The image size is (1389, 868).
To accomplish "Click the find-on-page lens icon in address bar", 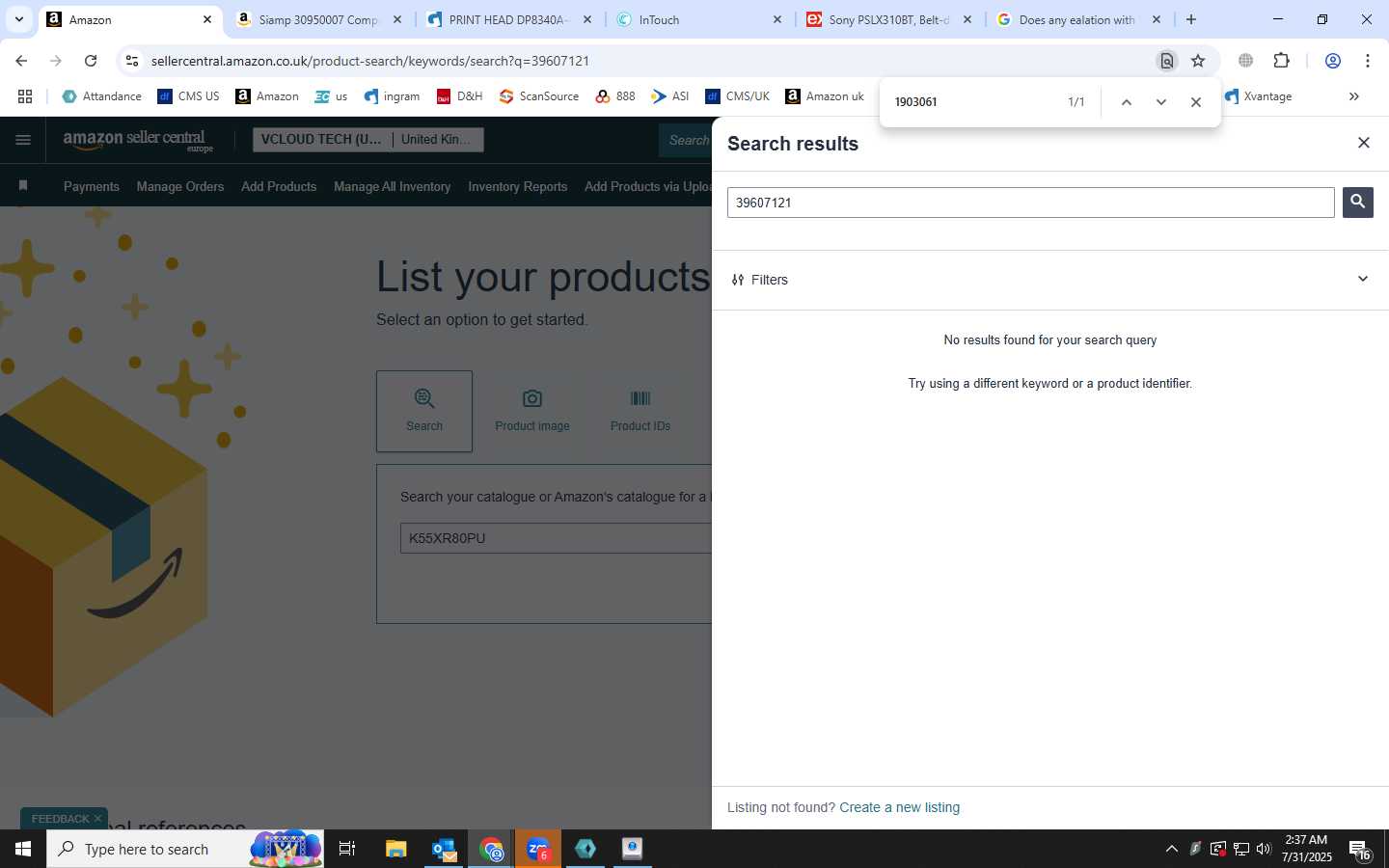I will (1167, 61).
